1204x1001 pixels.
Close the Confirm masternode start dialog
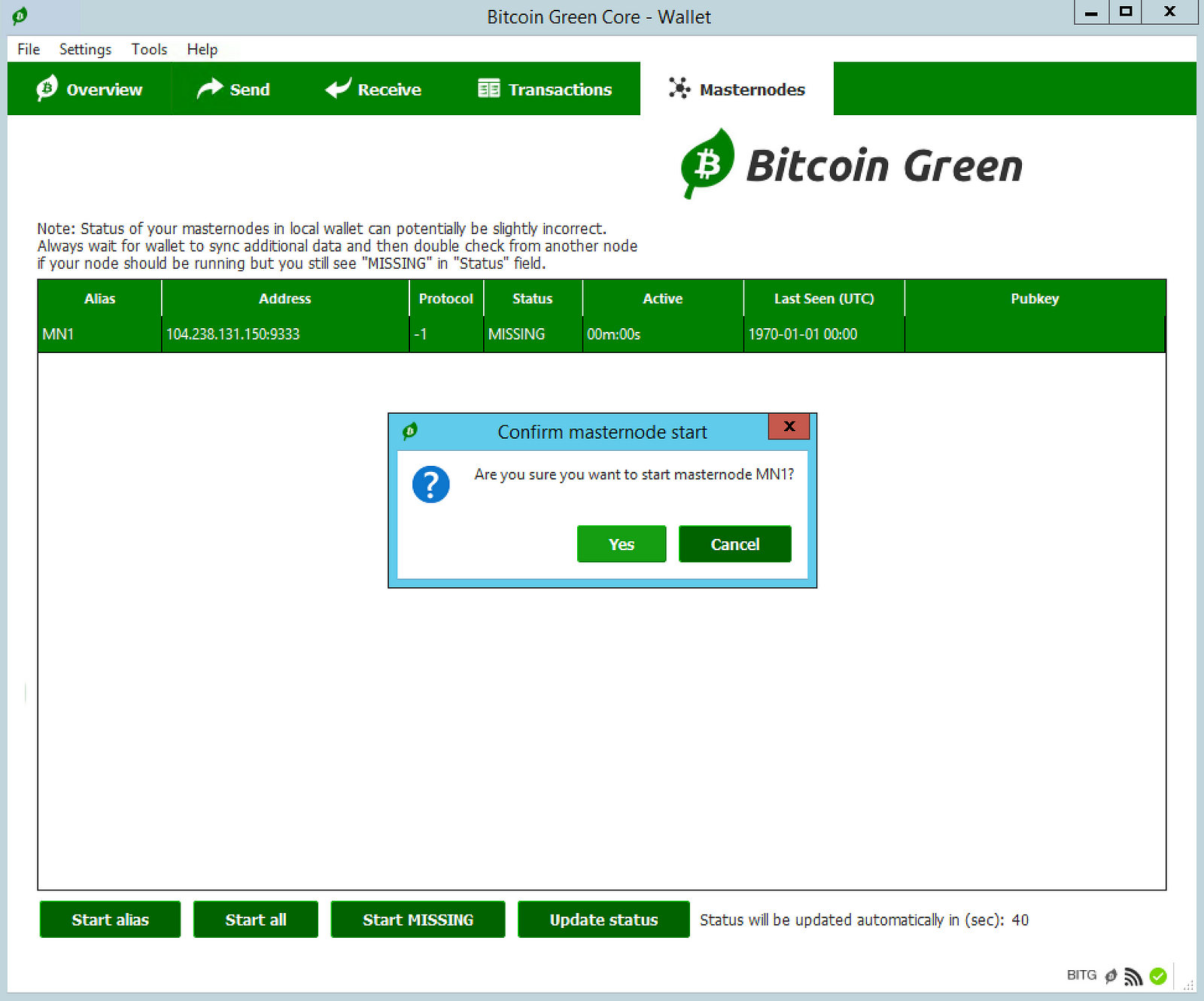[x=789, y=426]
